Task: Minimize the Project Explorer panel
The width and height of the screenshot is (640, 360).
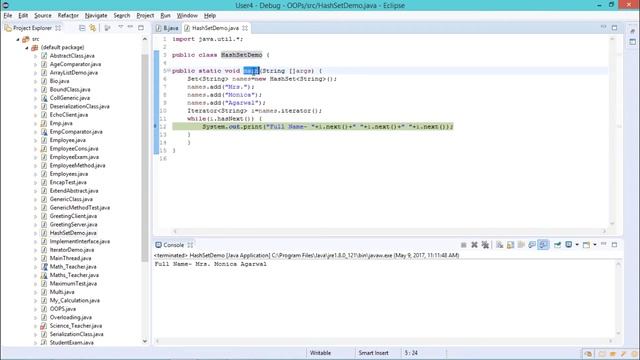Action: coord(130,27)
